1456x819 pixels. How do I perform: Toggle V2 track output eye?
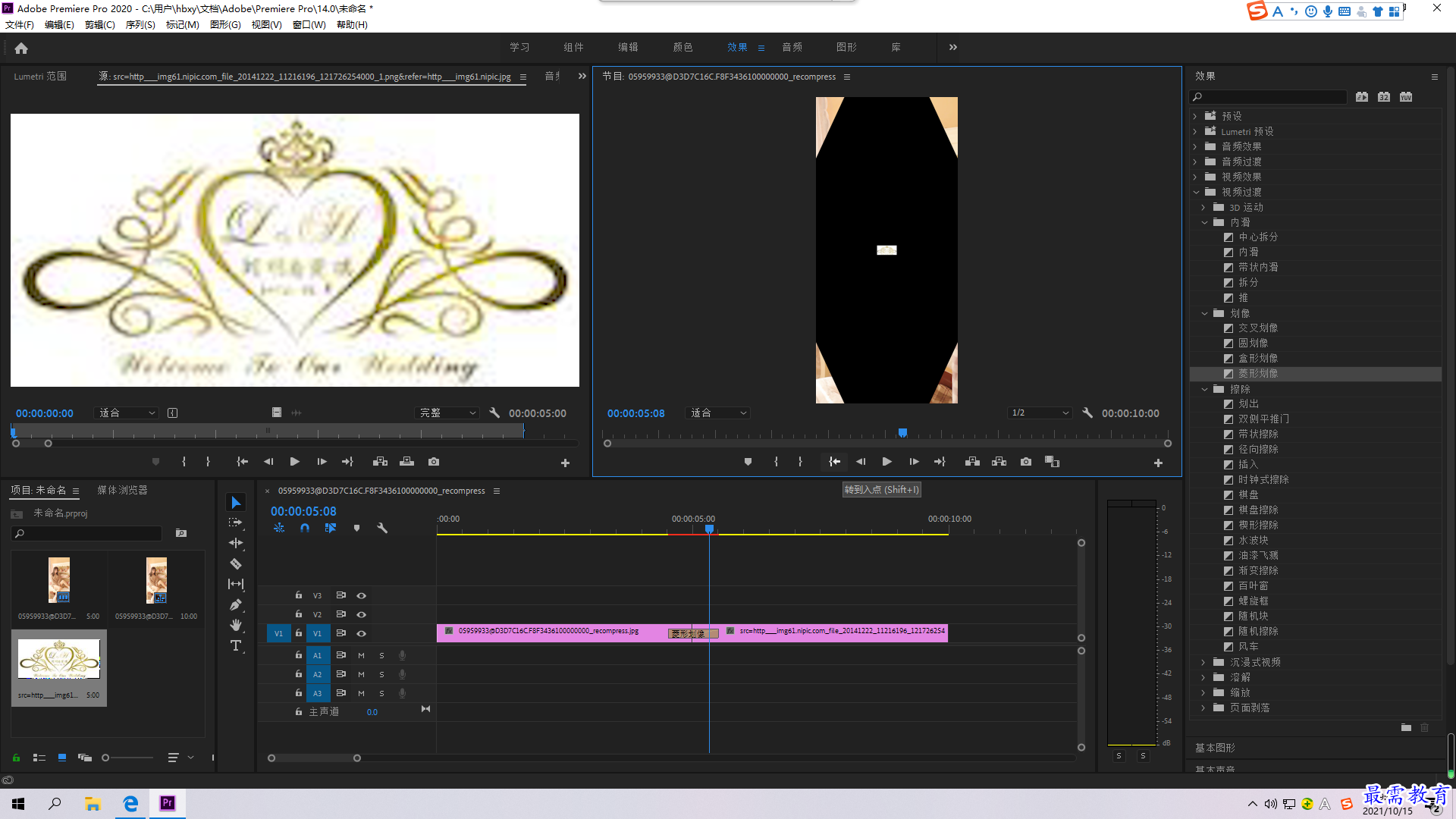pos(362,615)
